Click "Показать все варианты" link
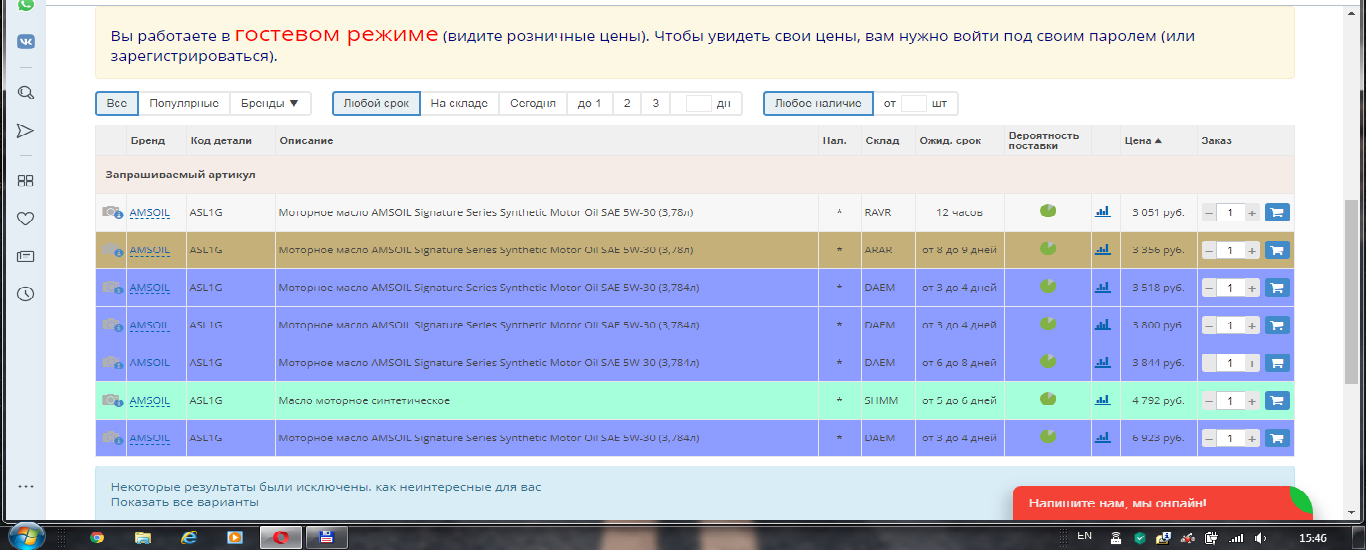 185,502
